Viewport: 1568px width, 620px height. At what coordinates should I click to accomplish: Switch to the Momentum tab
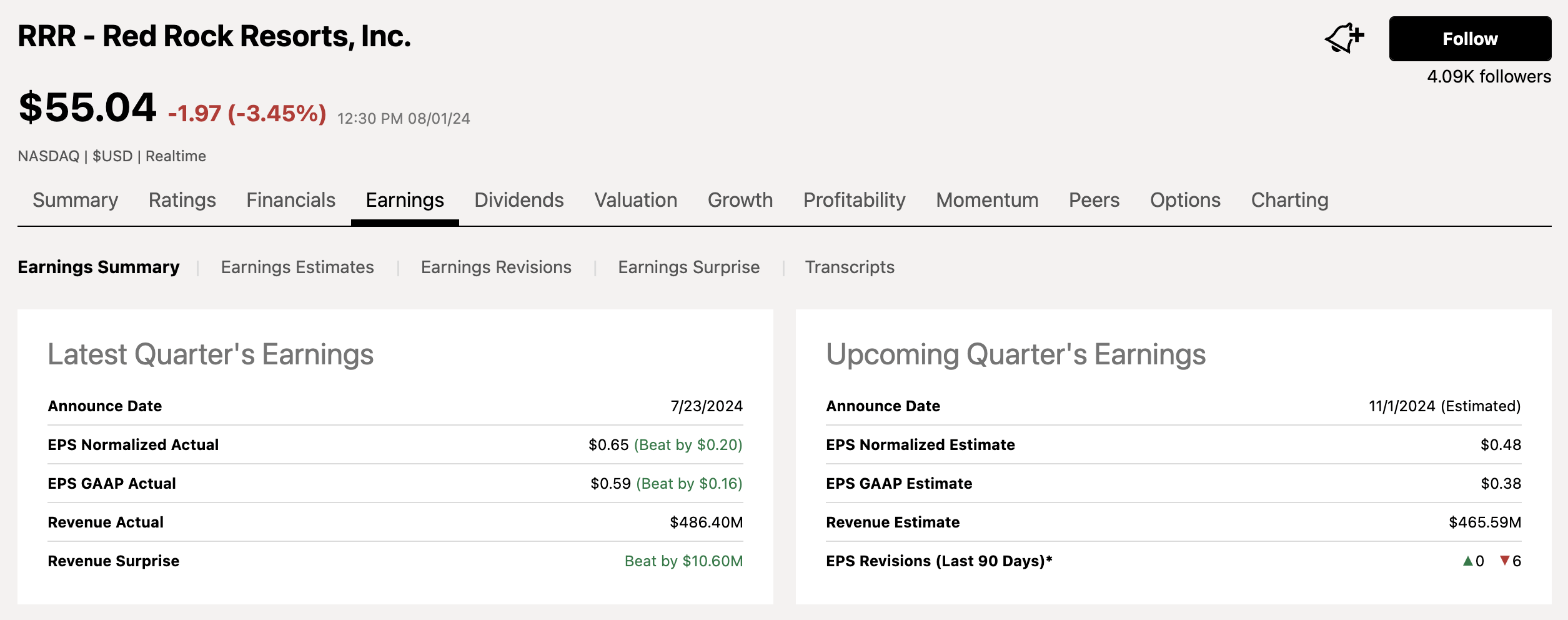987,200
